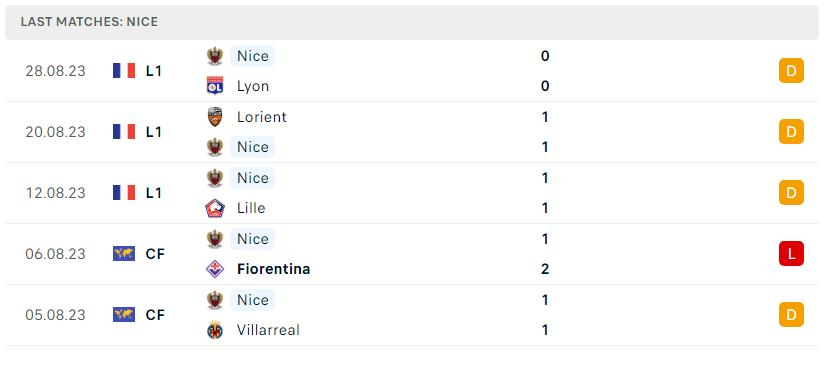826x365 pixels.
Task: Click the D badge for Lorient vs Nice
Action: (791, 132)
